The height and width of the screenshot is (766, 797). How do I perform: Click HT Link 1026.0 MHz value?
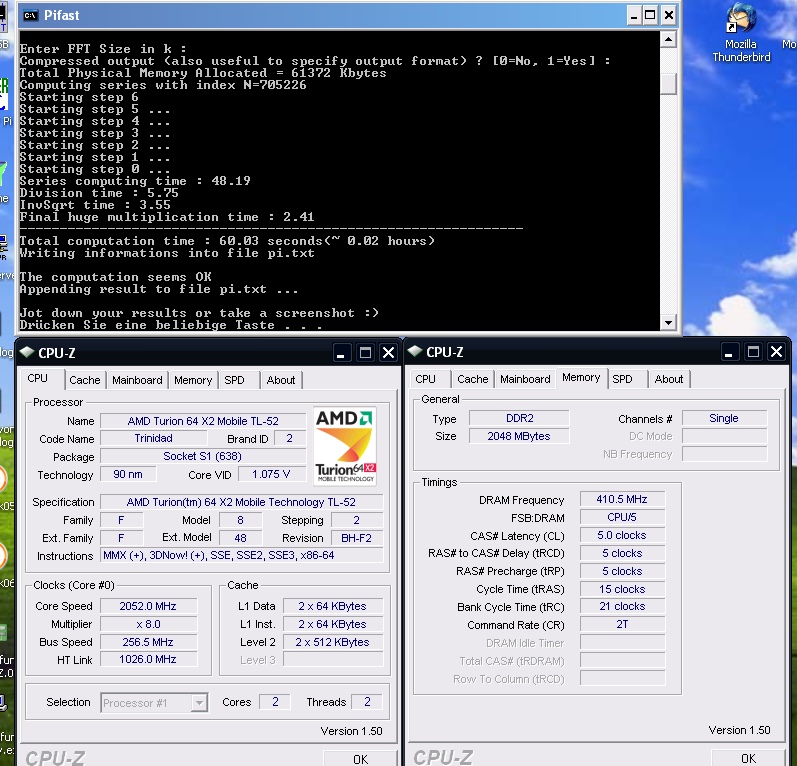(x=148, y=659)
